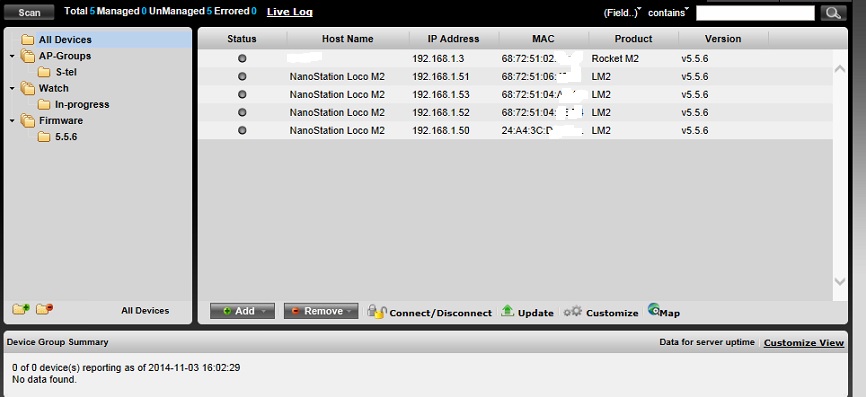The image size is (866, 397).
Task: Collapse the Watch tree node
Action: point(12,88)
